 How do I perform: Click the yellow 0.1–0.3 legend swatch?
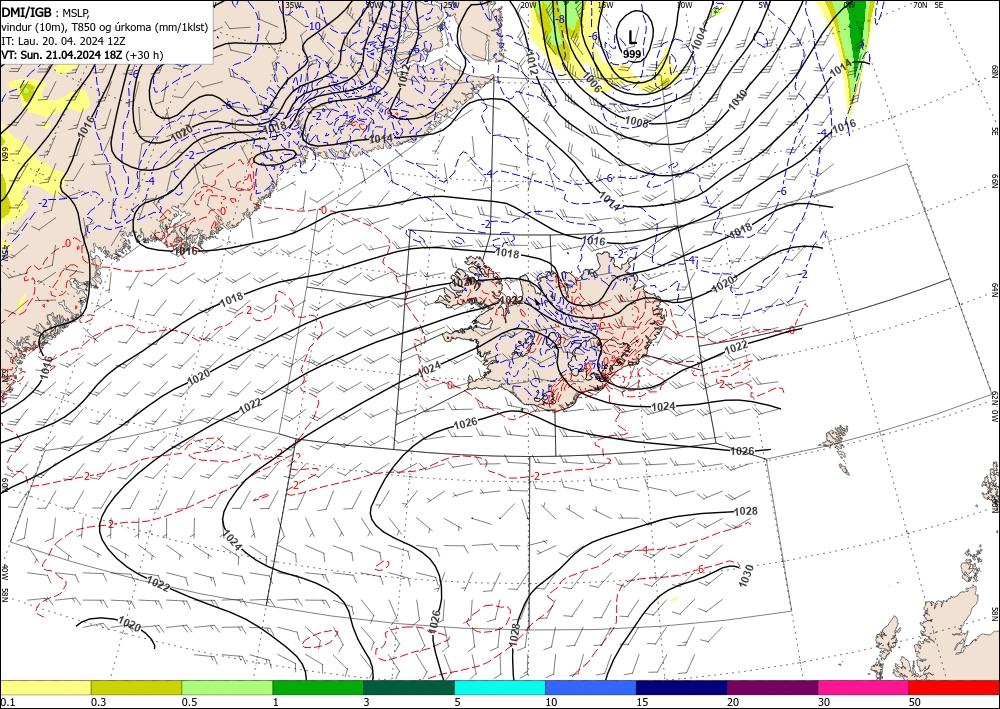point(45,687)
